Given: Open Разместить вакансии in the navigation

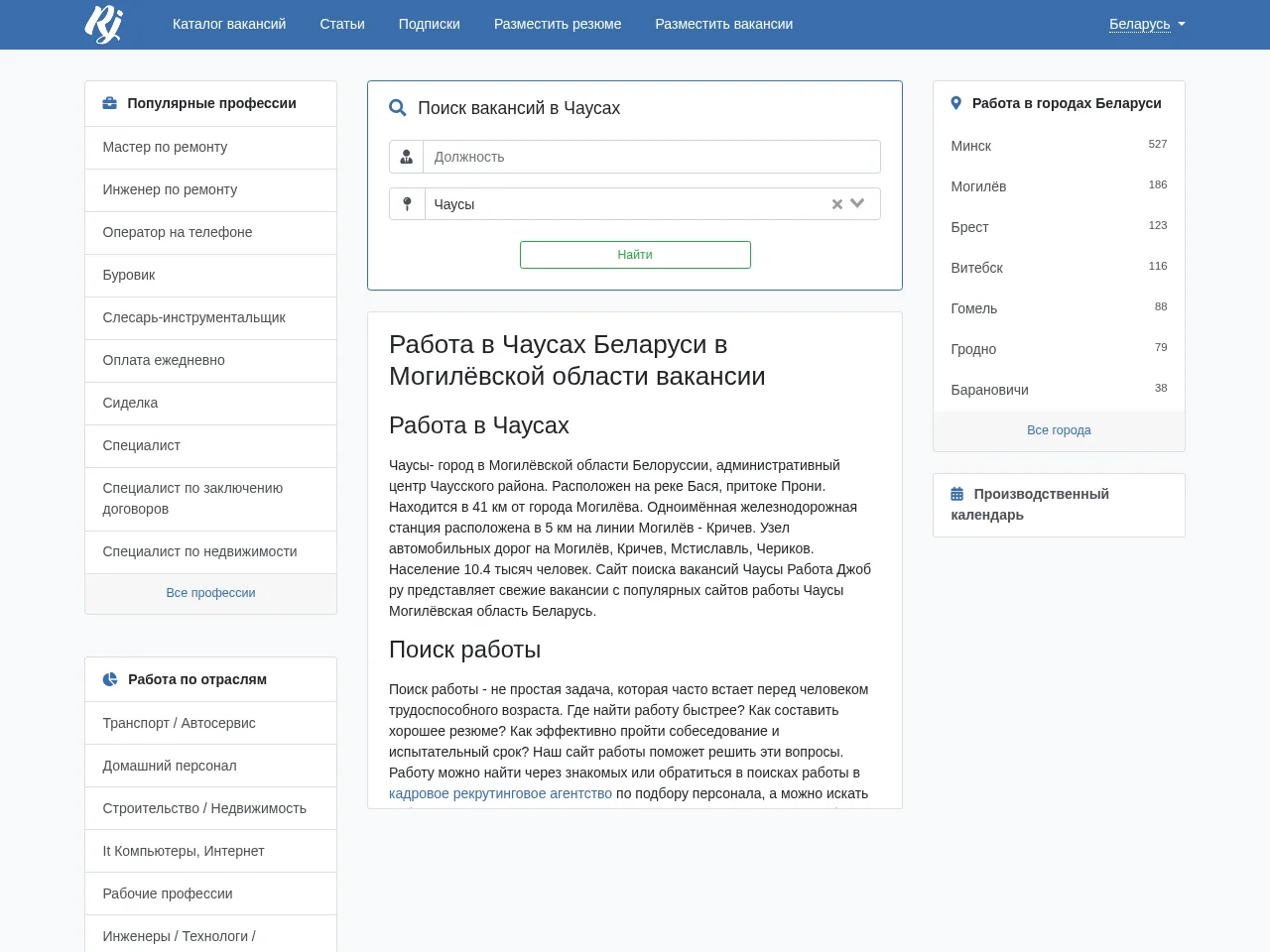Looking at the screenshot, I should [x=724, y=24].
